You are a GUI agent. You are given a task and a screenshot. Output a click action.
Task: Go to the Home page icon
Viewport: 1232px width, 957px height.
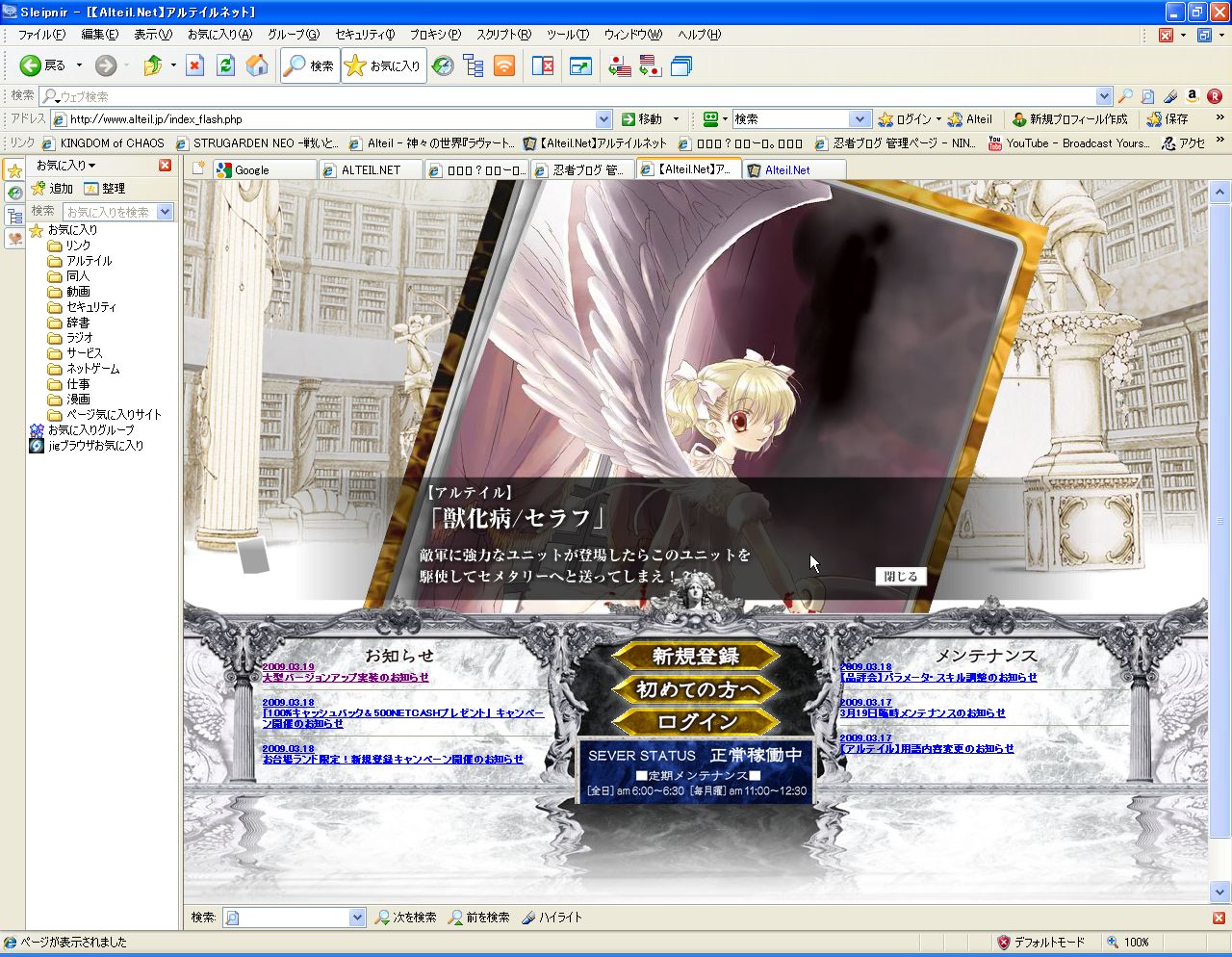pyautogui.click(x=257, y=65)
